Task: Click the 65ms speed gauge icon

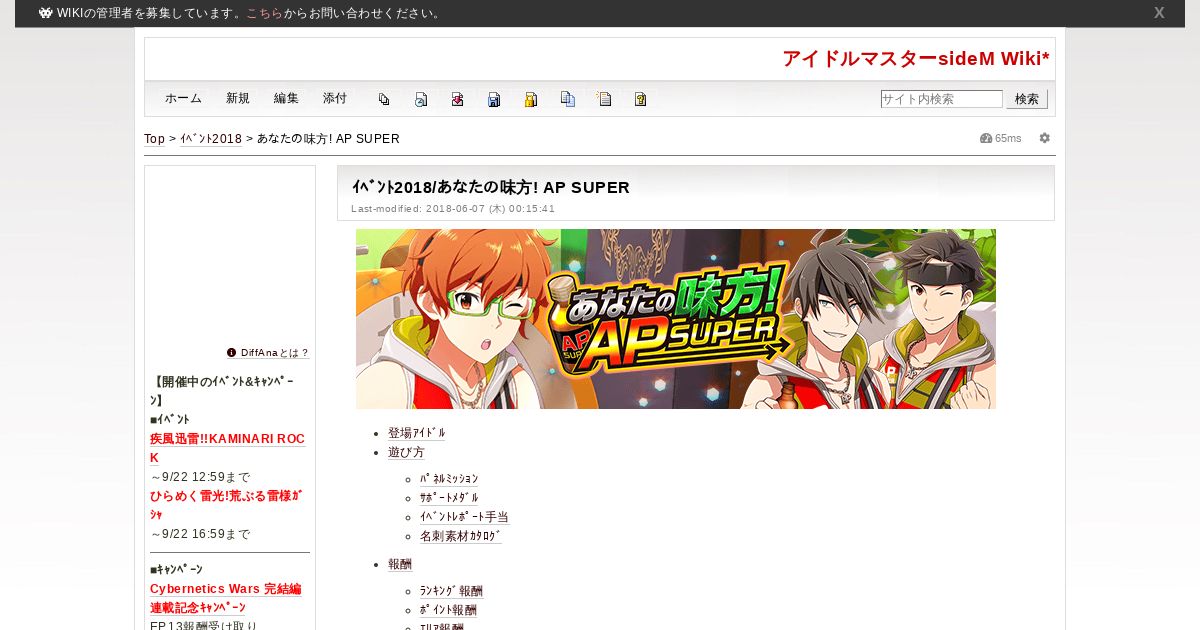Action: click(986, 138)
